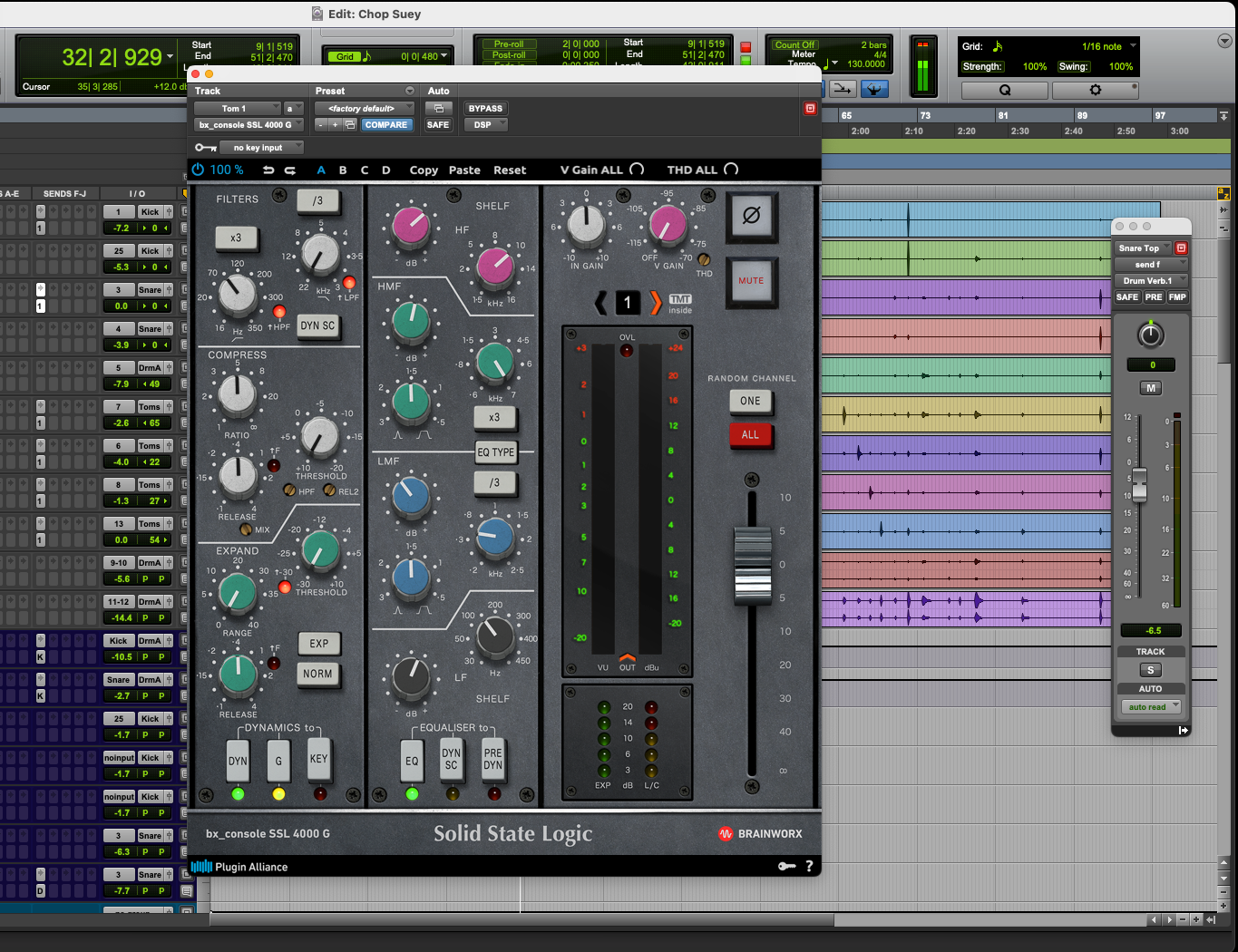Open the Preset menu arrow in header

[x=410, y=91]
